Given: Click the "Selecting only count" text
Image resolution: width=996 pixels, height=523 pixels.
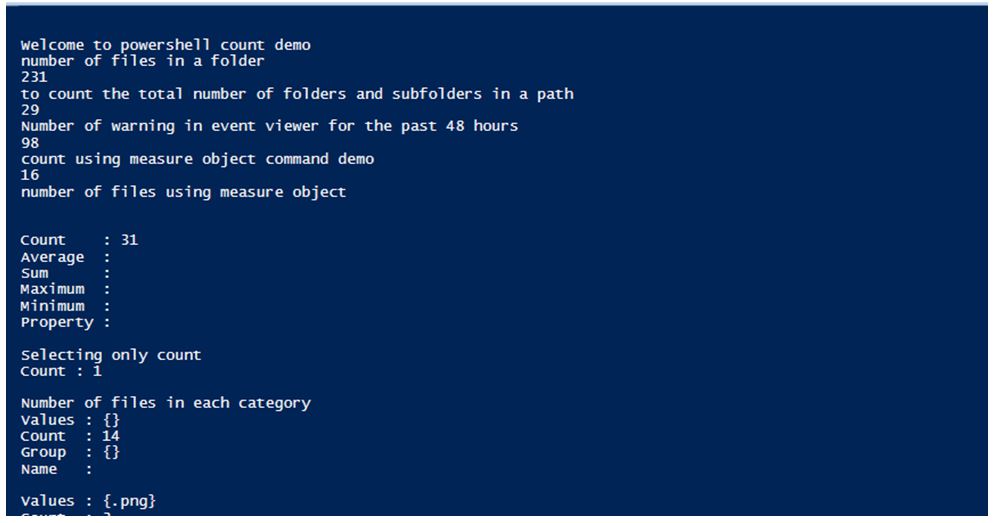Looking at the screenshot, I should 110,355.
